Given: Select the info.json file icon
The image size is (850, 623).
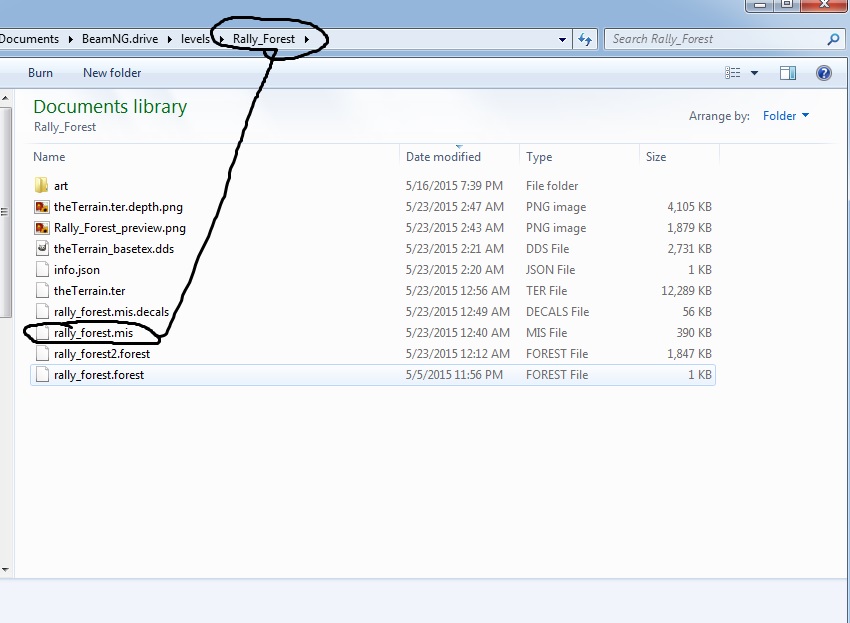Looking at the screenshot, I should pyautogui.click(x=42, y=269).
